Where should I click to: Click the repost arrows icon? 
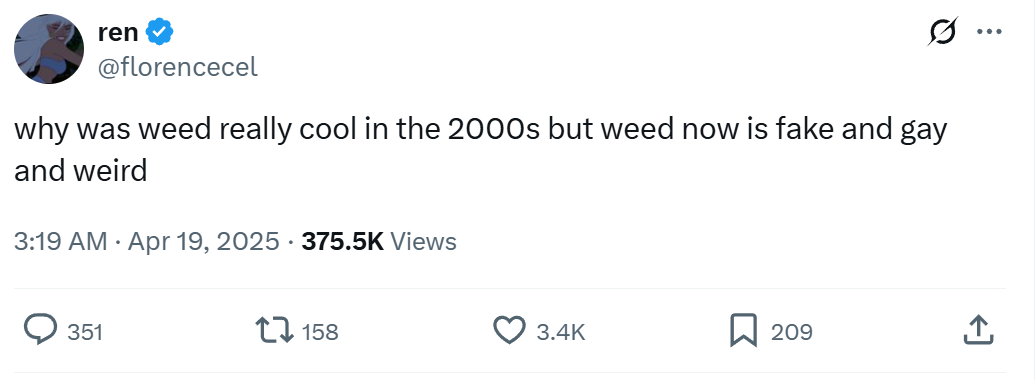[275, 331]
